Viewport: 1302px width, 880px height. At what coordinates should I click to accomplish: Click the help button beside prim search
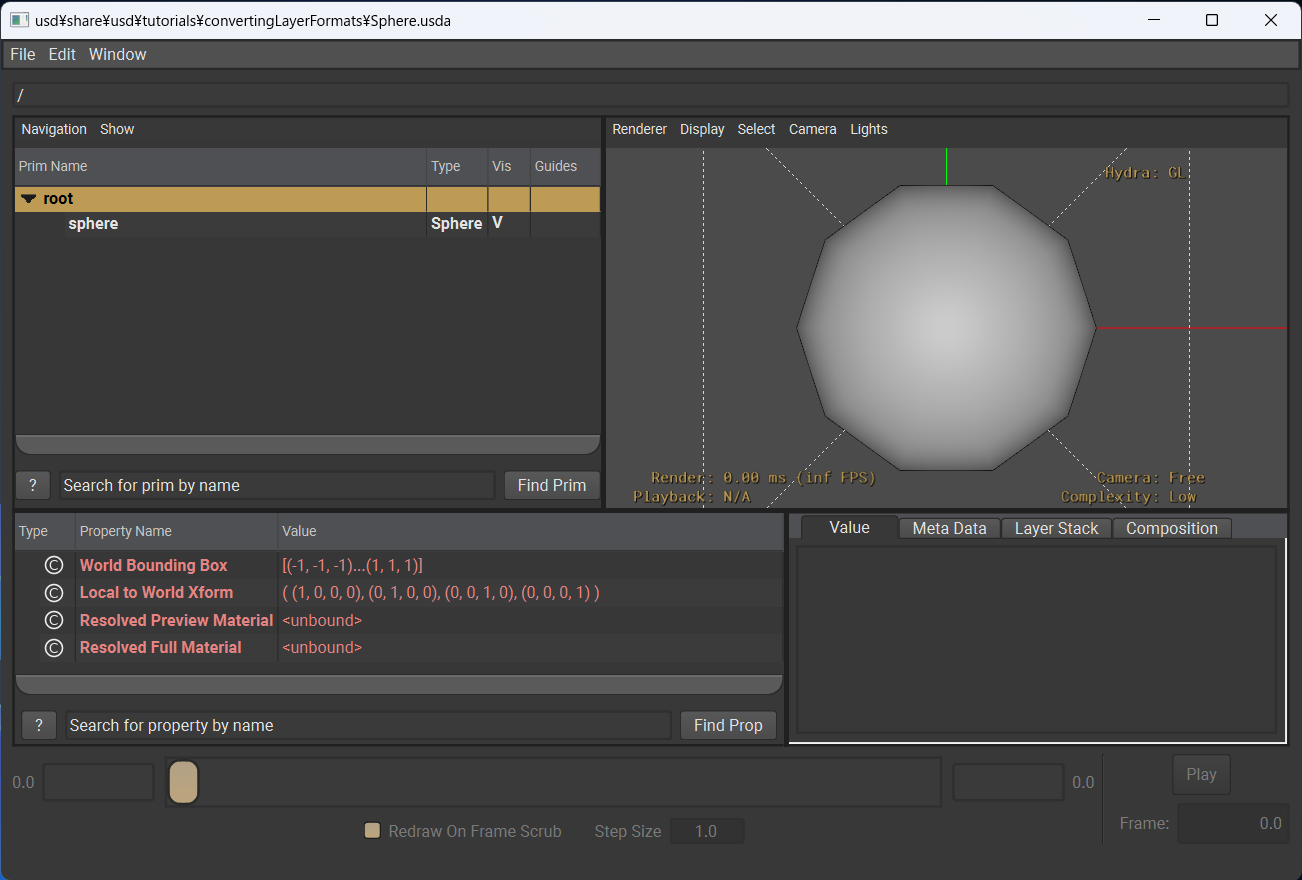pyautogui.click(x=33, y=485)
